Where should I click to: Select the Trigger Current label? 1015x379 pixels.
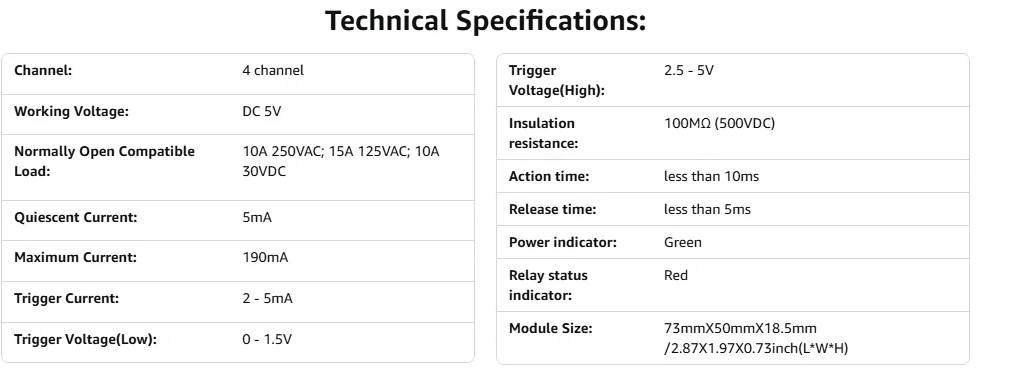[67, 299]
